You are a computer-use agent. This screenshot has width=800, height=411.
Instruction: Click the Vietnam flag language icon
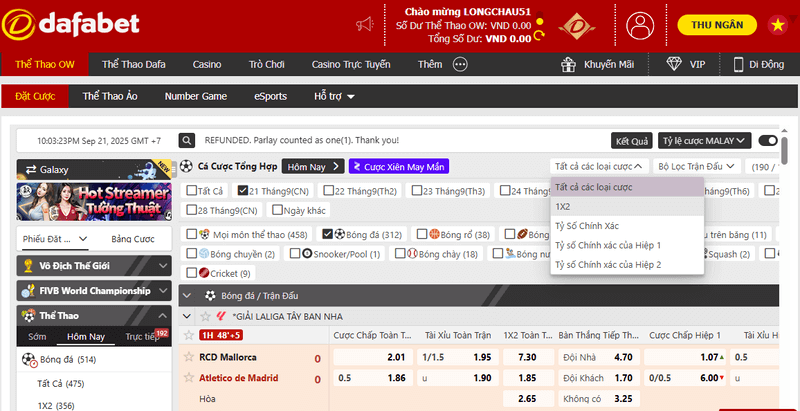click(777, 24)
